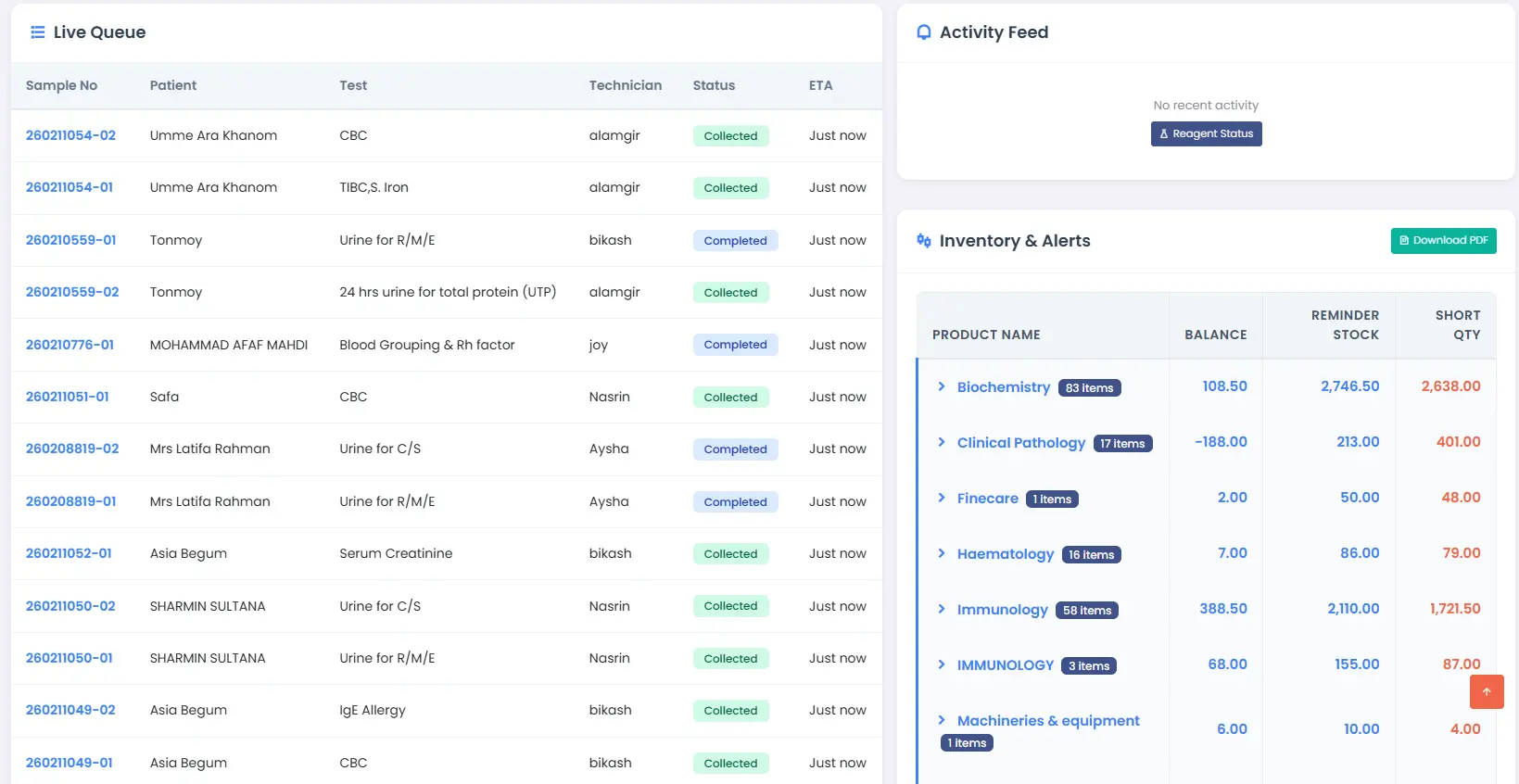The height and width of the screenshot is (784, 1519).
Task: Click the 83 items badge beside Biochemistry
Action: point(1089,387)
